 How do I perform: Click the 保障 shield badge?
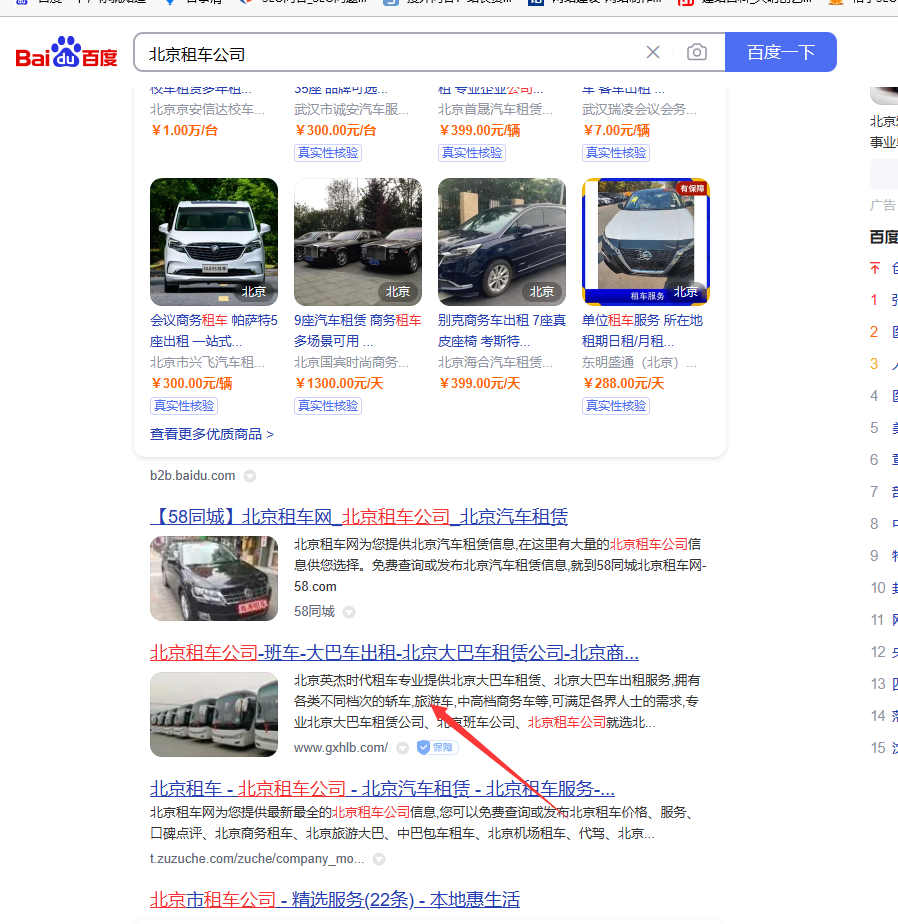437,748
